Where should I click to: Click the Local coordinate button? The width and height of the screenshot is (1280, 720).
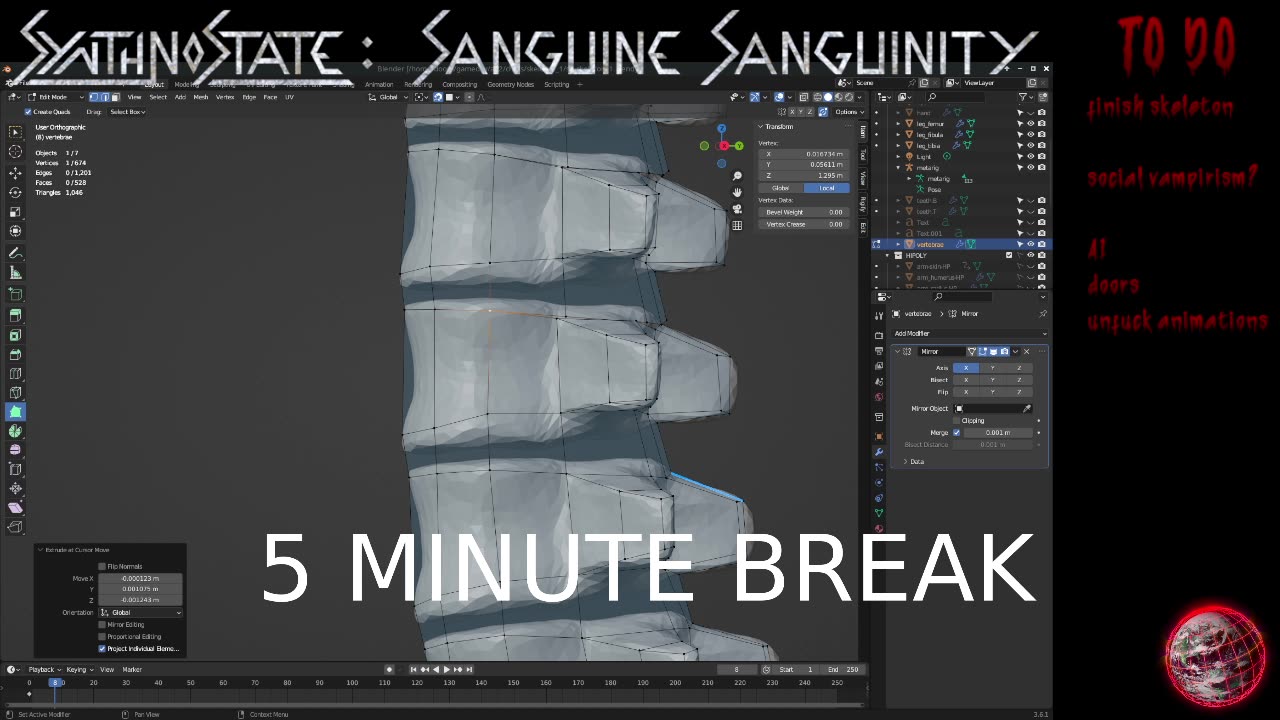(x=826, y=188)
